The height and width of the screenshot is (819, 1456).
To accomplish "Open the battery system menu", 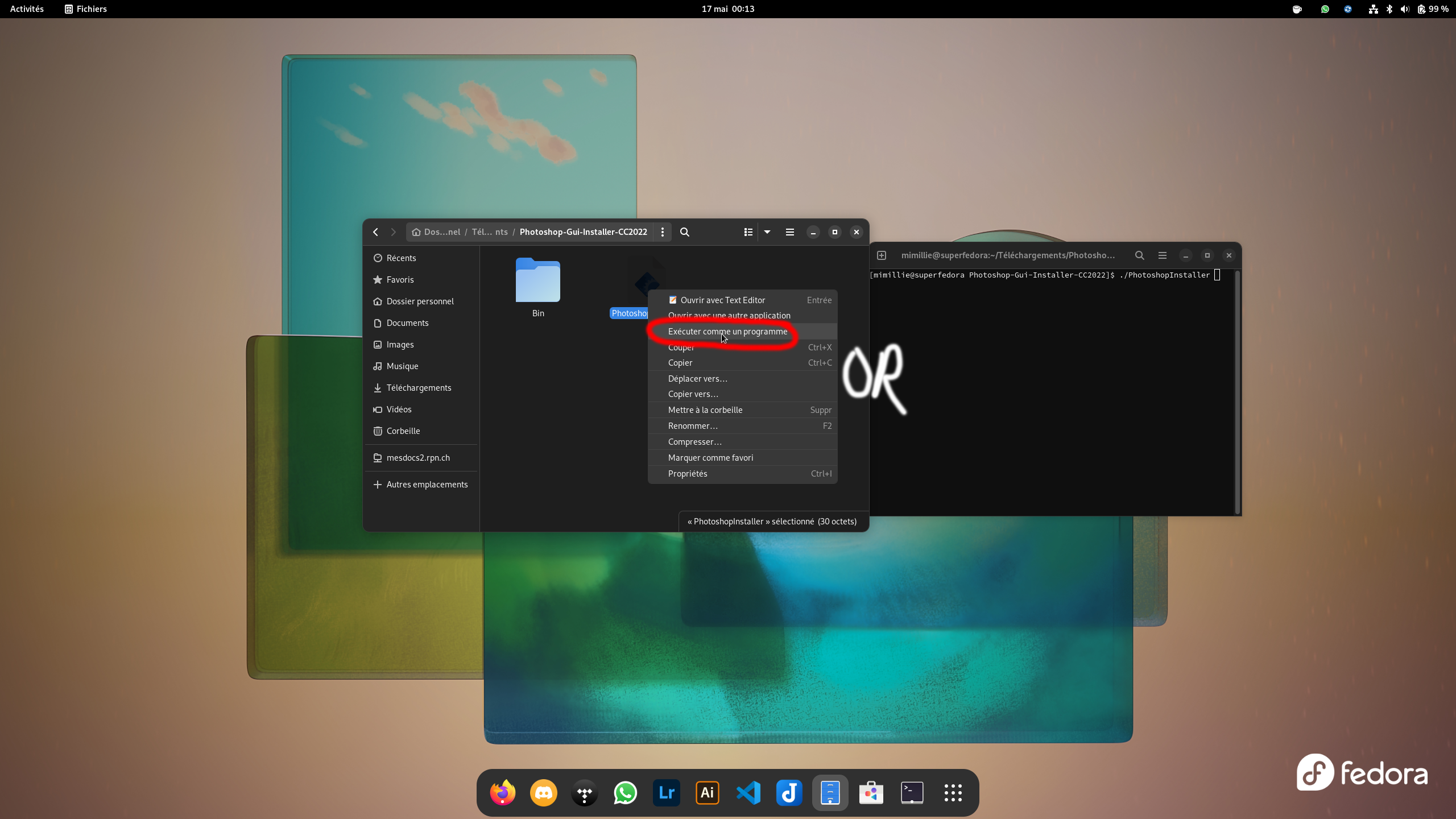I will pyautogui.click(x=1433, y=9).
